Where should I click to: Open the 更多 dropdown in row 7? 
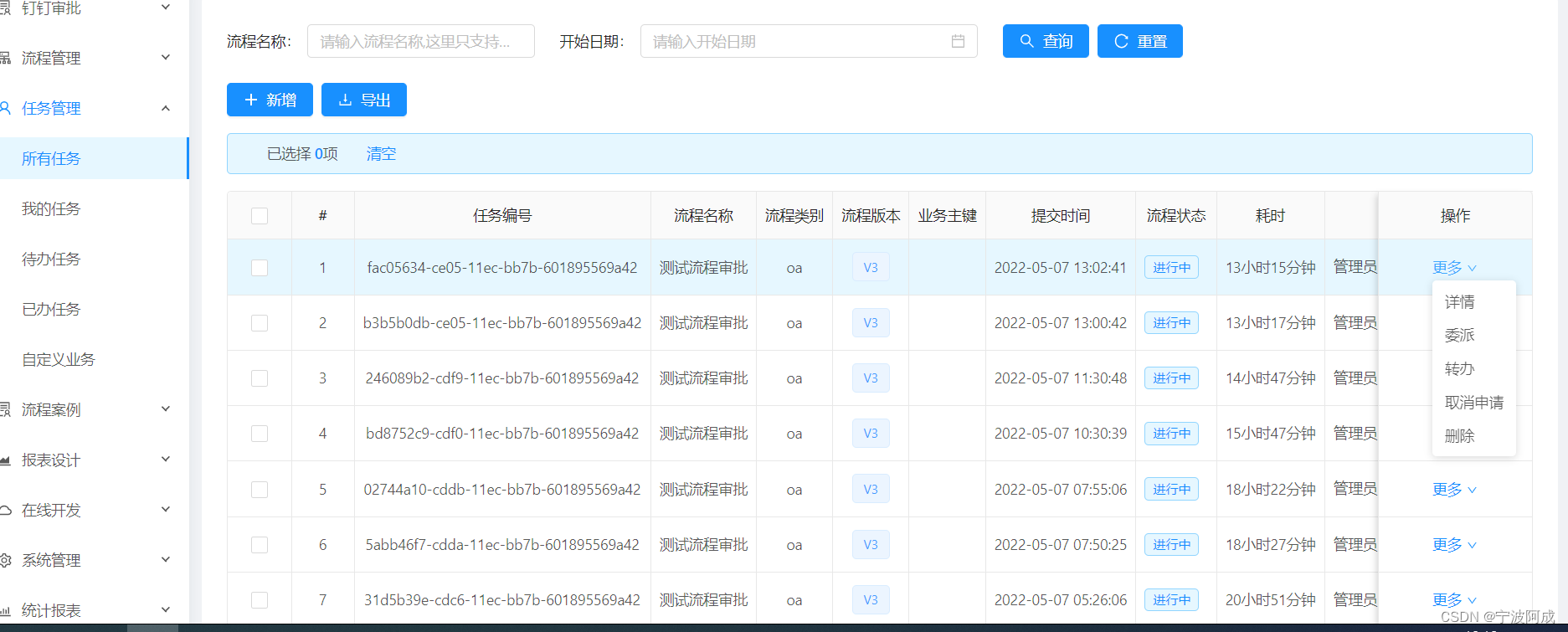[1454, 599]
